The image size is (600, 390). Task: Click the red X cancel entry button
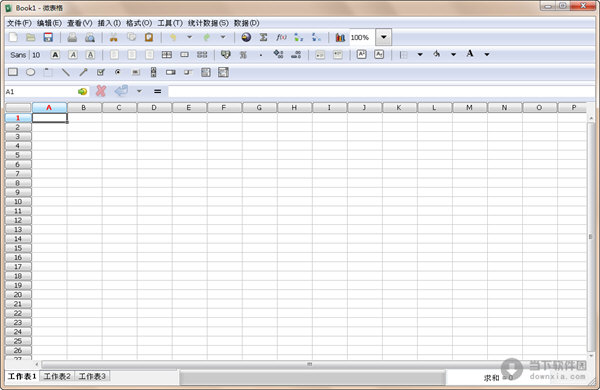101,91
